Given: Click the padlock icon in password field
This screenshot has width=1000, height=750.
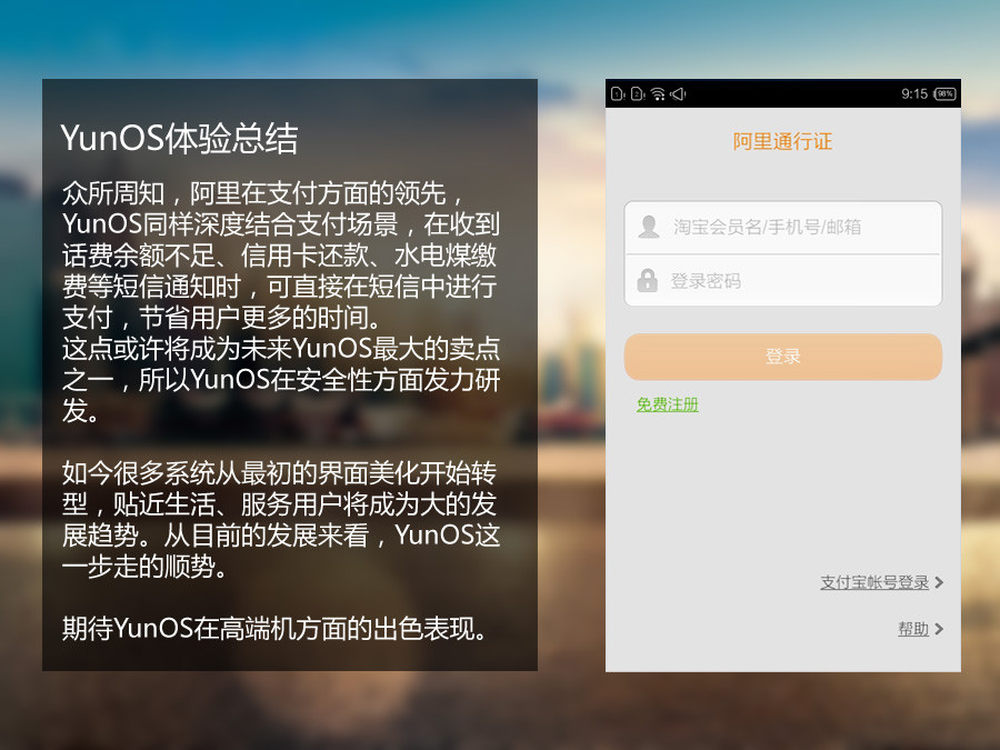Looking at the screenshot, I should point(647,280).
